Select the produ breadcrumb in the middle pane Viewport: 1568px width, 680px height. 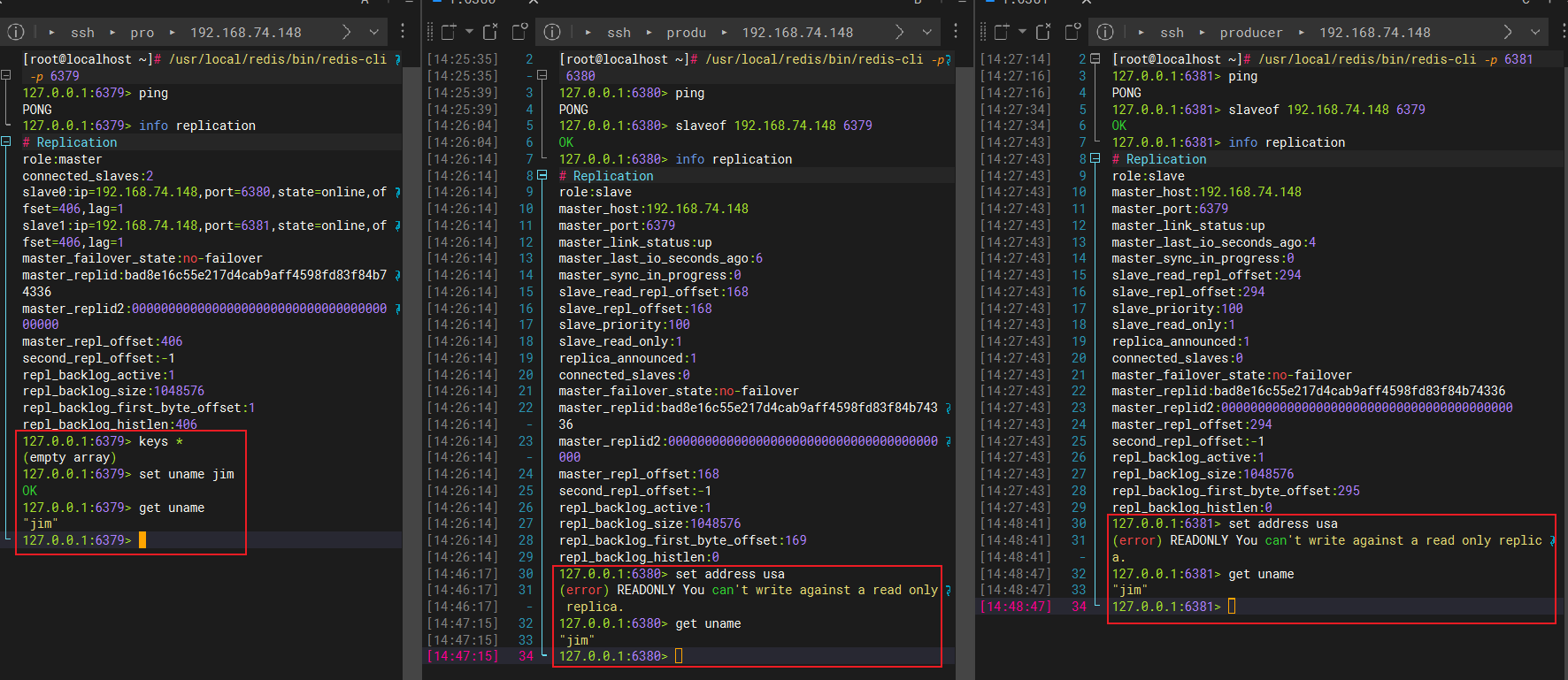pyautogui.click(x=687, y=33)
